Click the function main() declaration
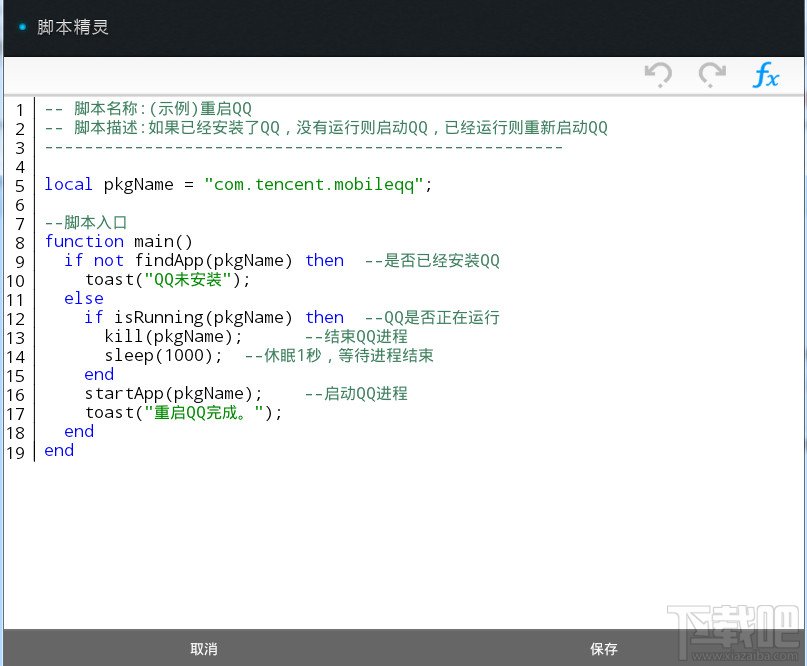This screenshot has width=807, height=666. [118, 241]
